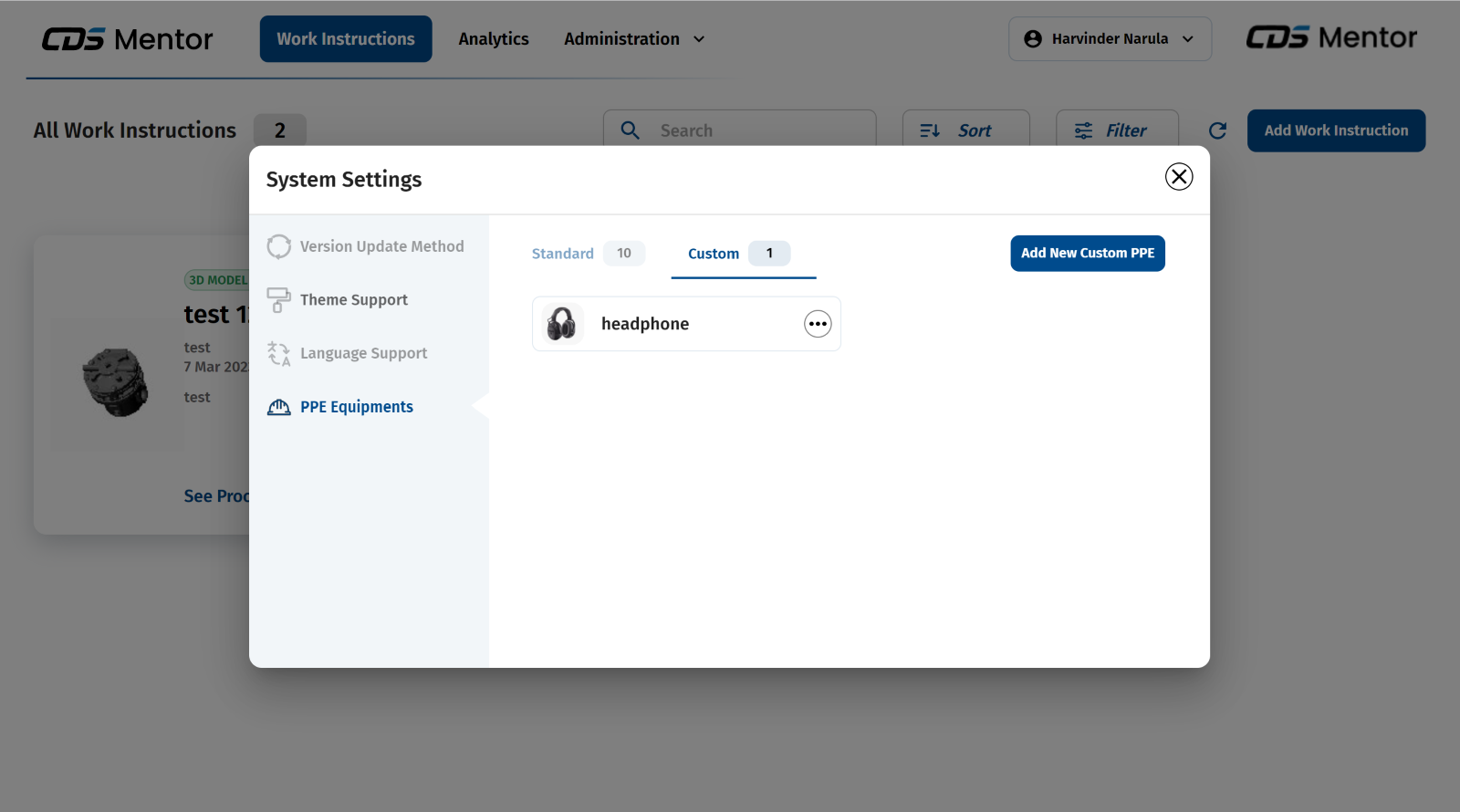Click the user avatar icon
The image size is (1460, 812).
pyautogui.click(x=1033, y=38)
